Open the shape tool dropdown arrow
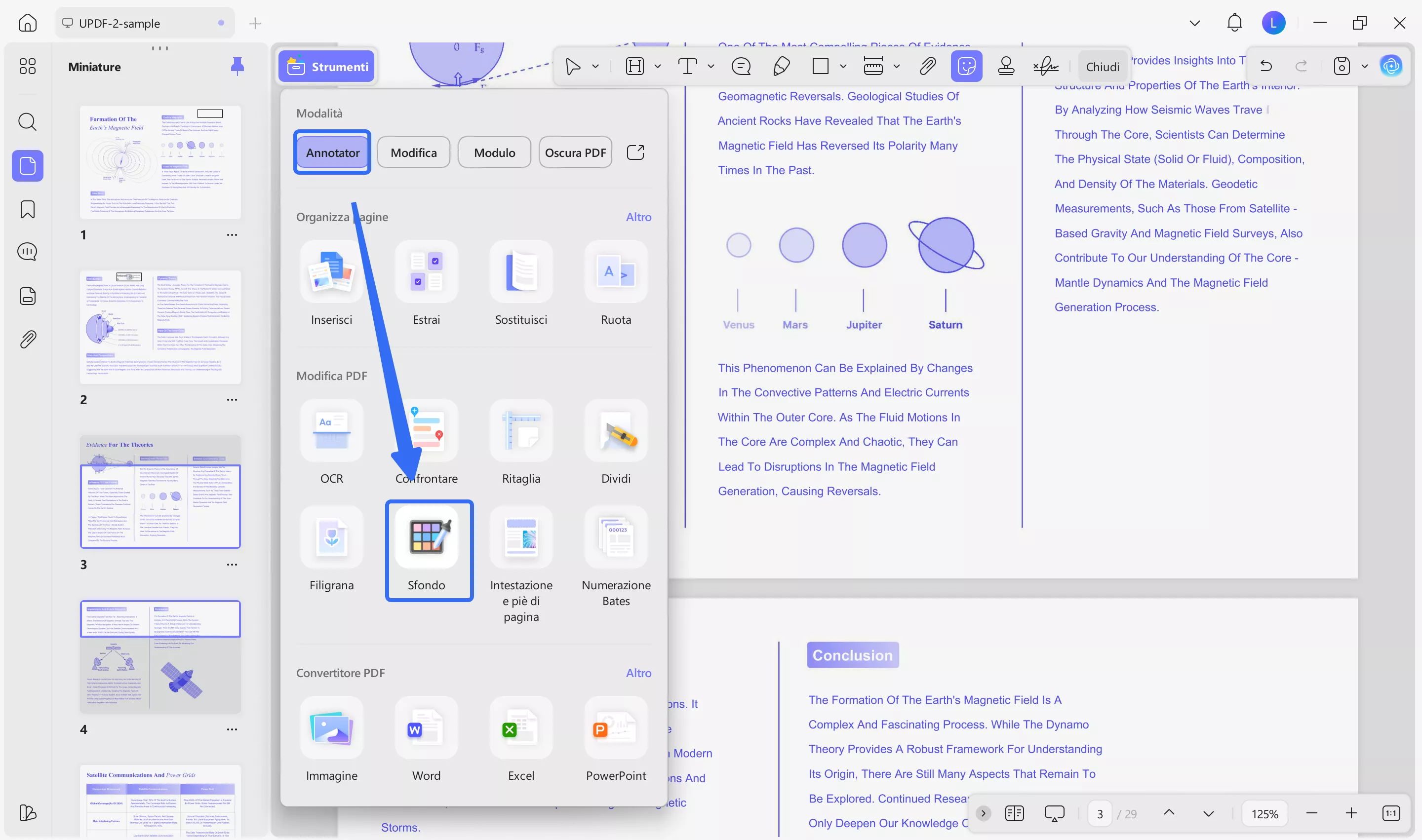Image resolution: width=1422 pixels, height=840 pixels. [x=844, y=66]
